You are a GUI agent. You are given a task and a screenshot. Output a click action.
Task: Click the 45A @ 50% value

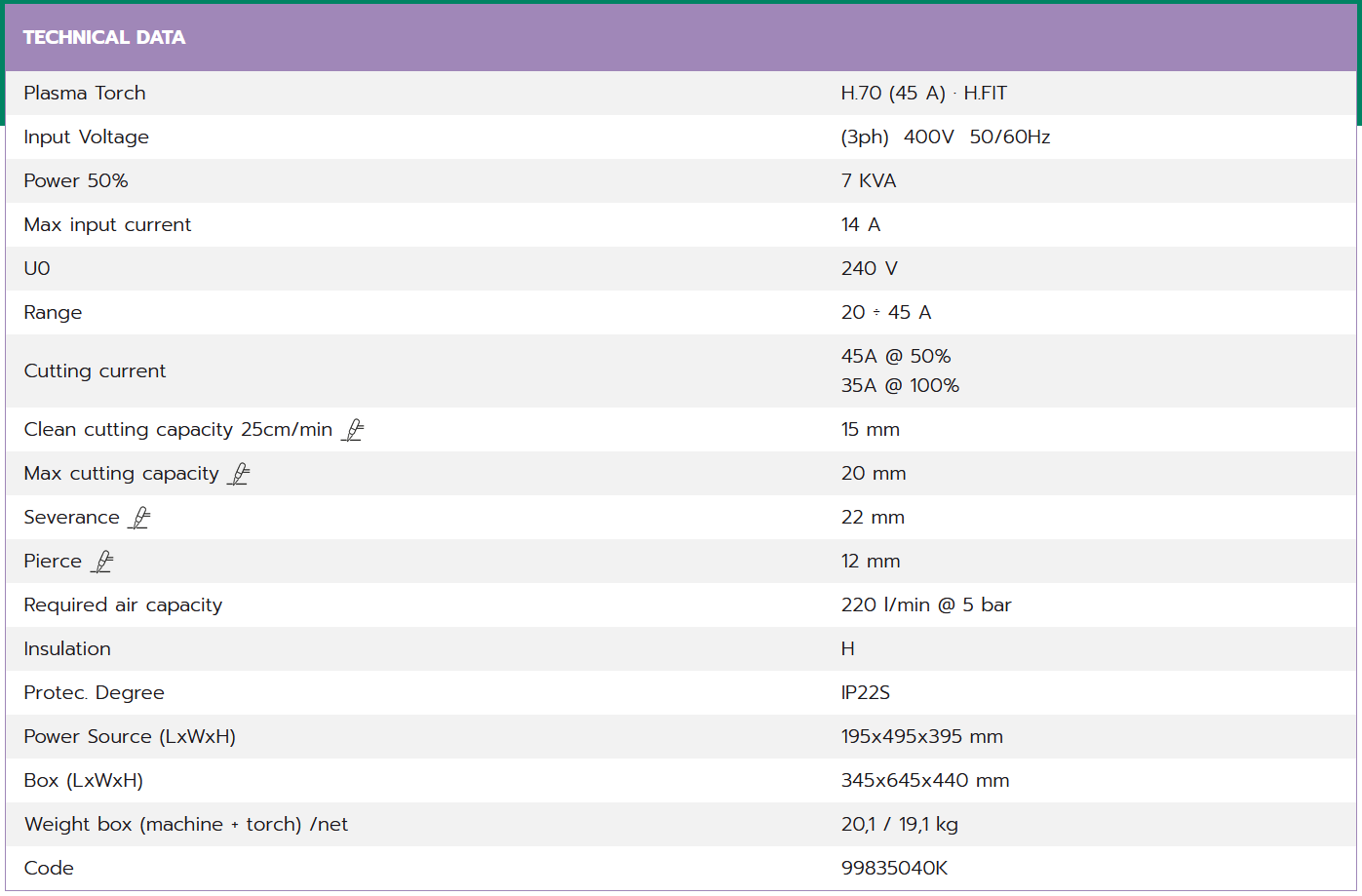coord(896,356)
